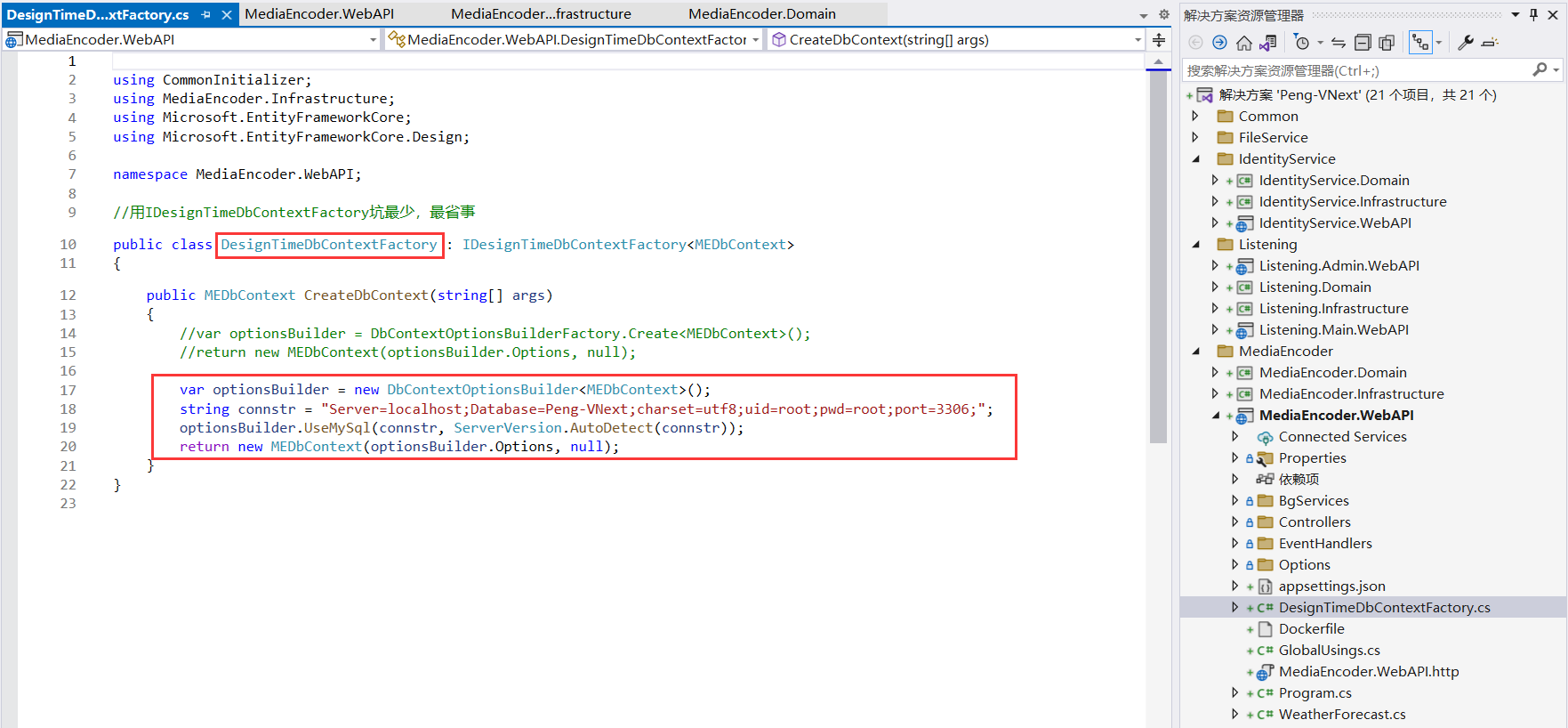Select the EventHandlers folder

(1324, 543)
